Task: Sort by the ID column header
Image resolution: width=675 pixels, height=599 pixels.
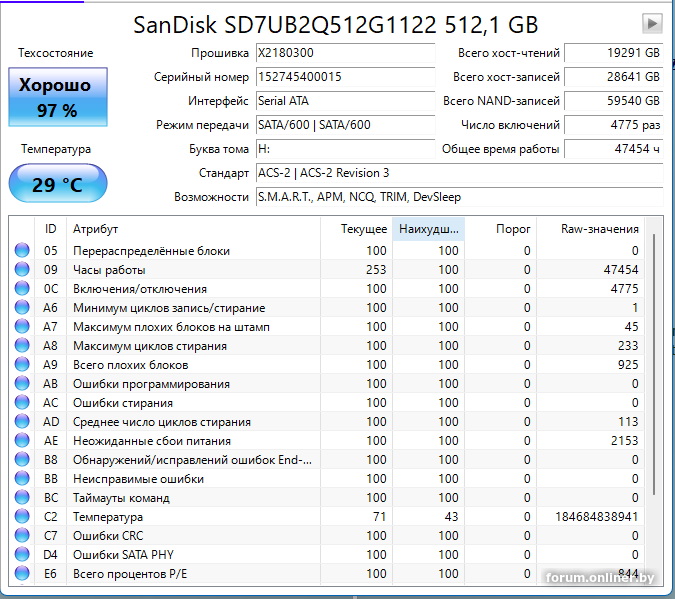Action: click(50, 229)
